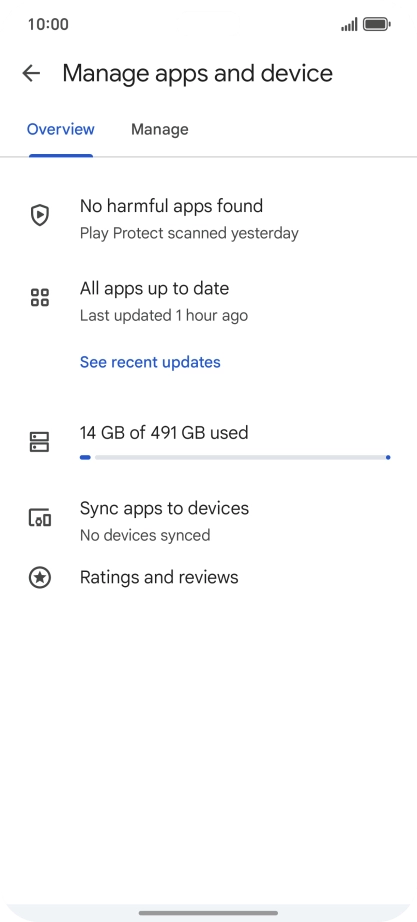This screenshot has width=417, height=922.
Task: Tap the bottom navigation gesture bar
Action: tap(208, 913)
